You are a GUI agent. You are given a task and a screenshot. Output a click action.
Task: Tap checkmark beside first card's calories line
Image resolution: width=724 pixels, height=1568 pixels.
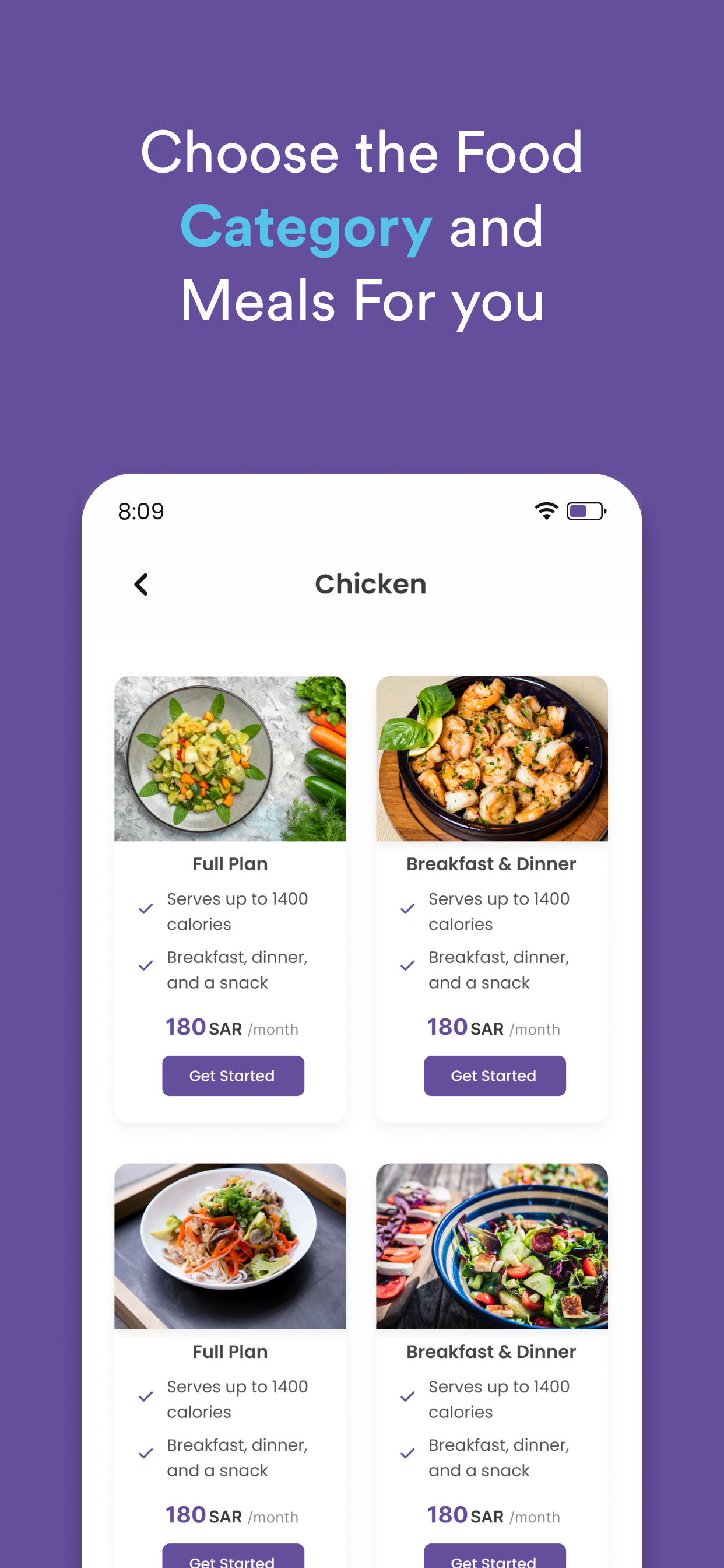[x=146, y=909]
